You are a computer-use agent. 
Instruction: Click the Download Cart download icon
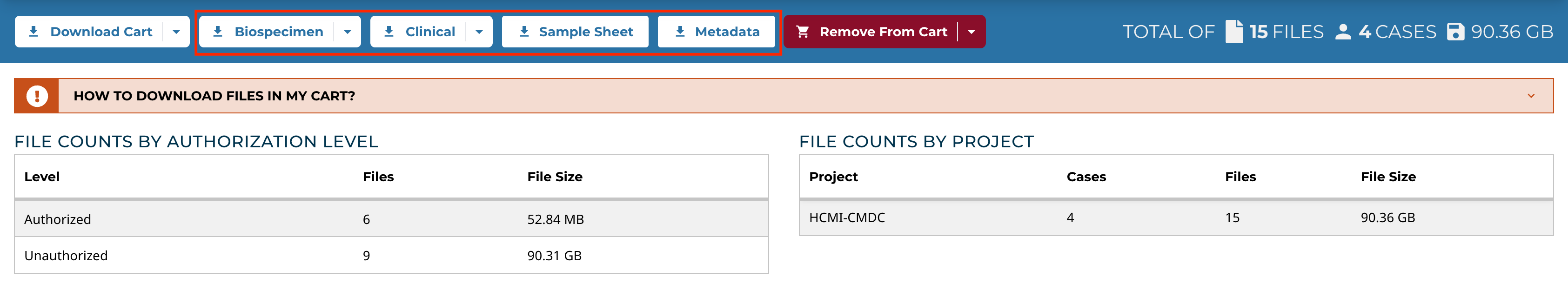click(x=34, y=32)
